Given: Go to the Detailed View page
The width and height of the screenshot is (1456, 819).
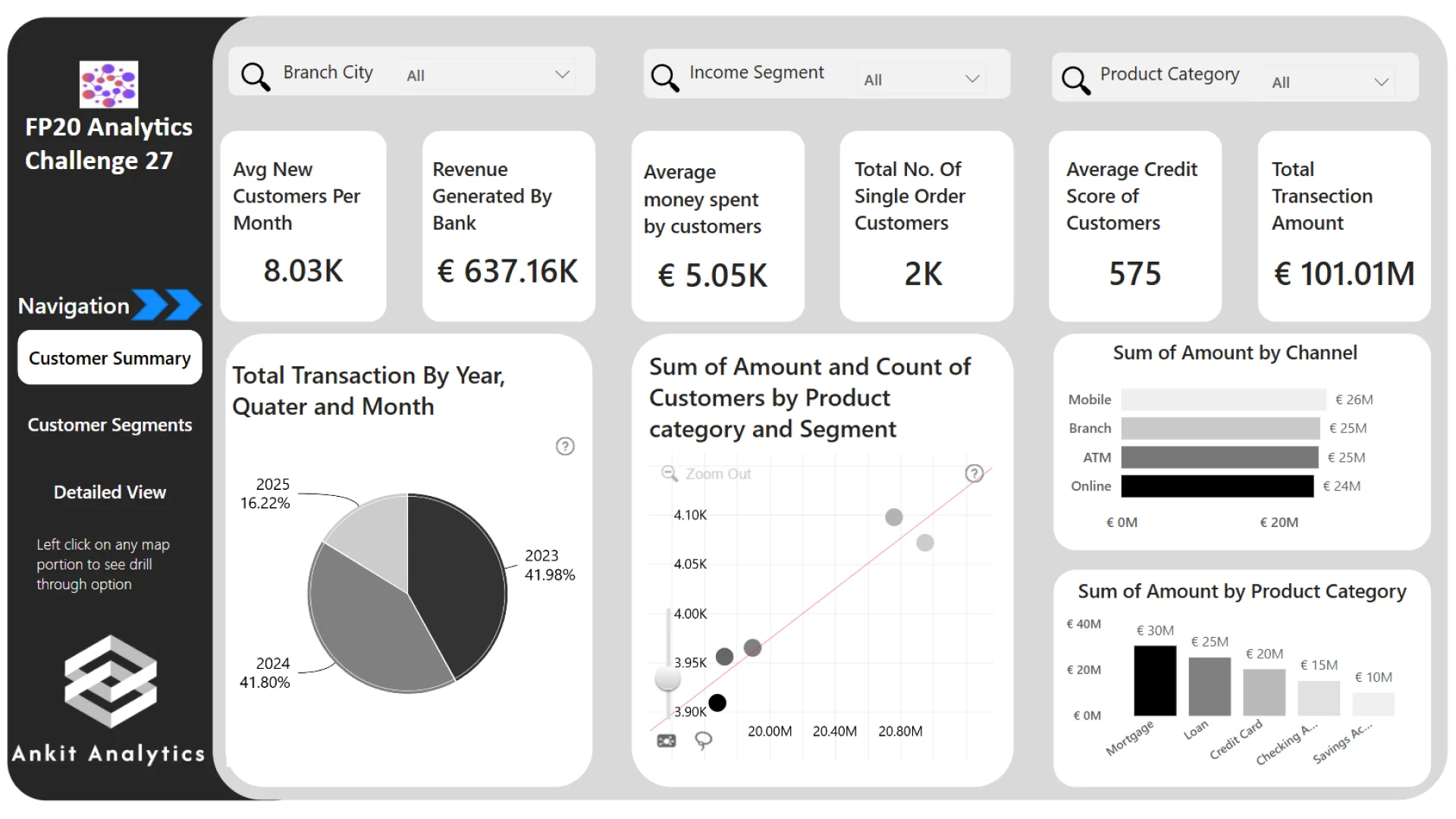Looking at the screenshot, I should [x=110, y=492].
